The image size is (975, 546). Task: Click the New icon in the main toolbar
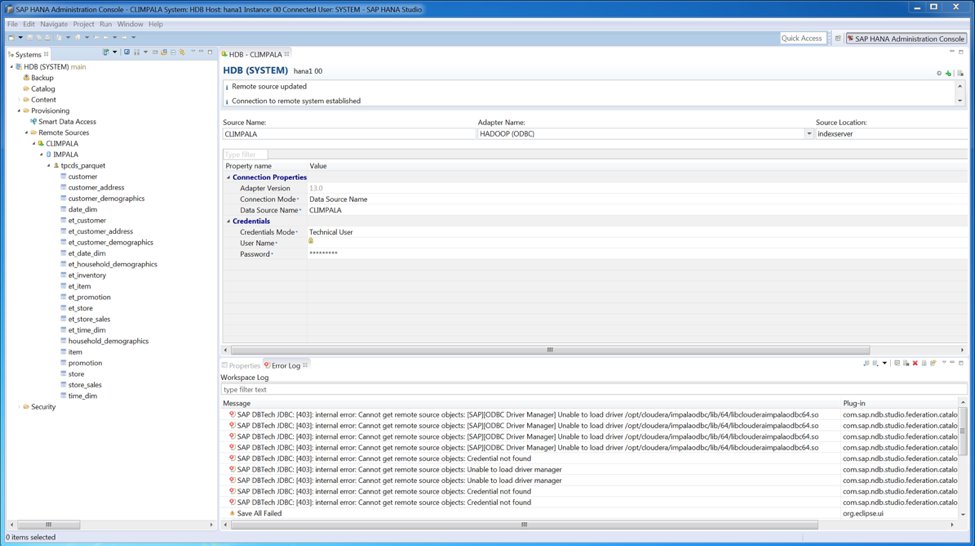[11, 38]
